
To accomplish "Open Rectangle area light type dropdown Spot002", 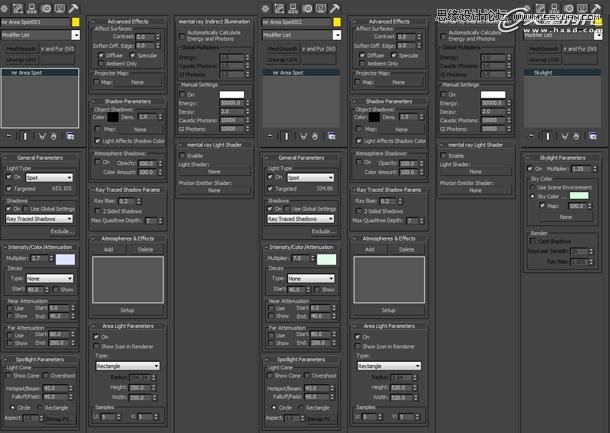I will tap(389, 366).
